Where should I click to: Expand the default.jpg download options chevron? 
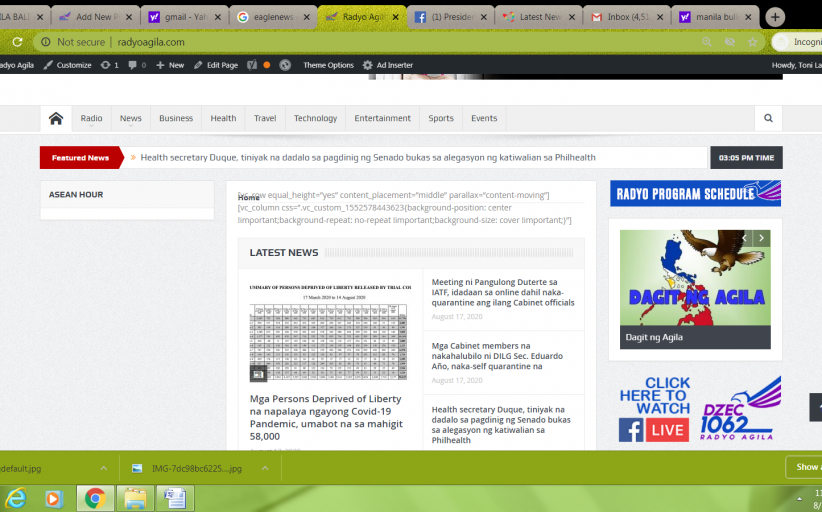[103, 468]
